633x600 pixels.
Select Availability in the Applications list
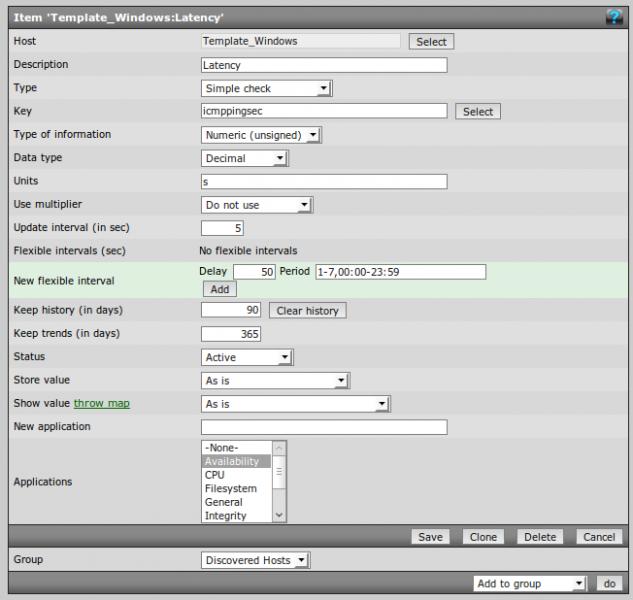click(x=231, y=462)
